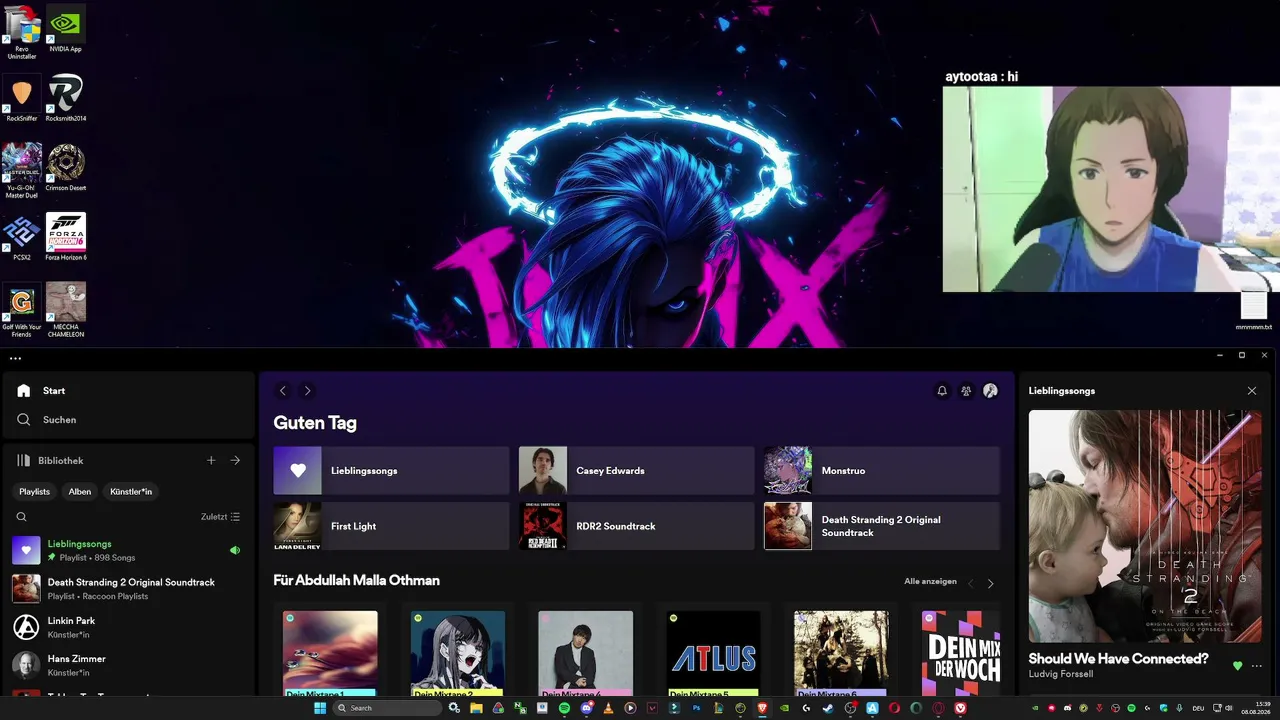Filter library by Alben
Viewport: 1280px width, 720px height.
pos(80,492)
